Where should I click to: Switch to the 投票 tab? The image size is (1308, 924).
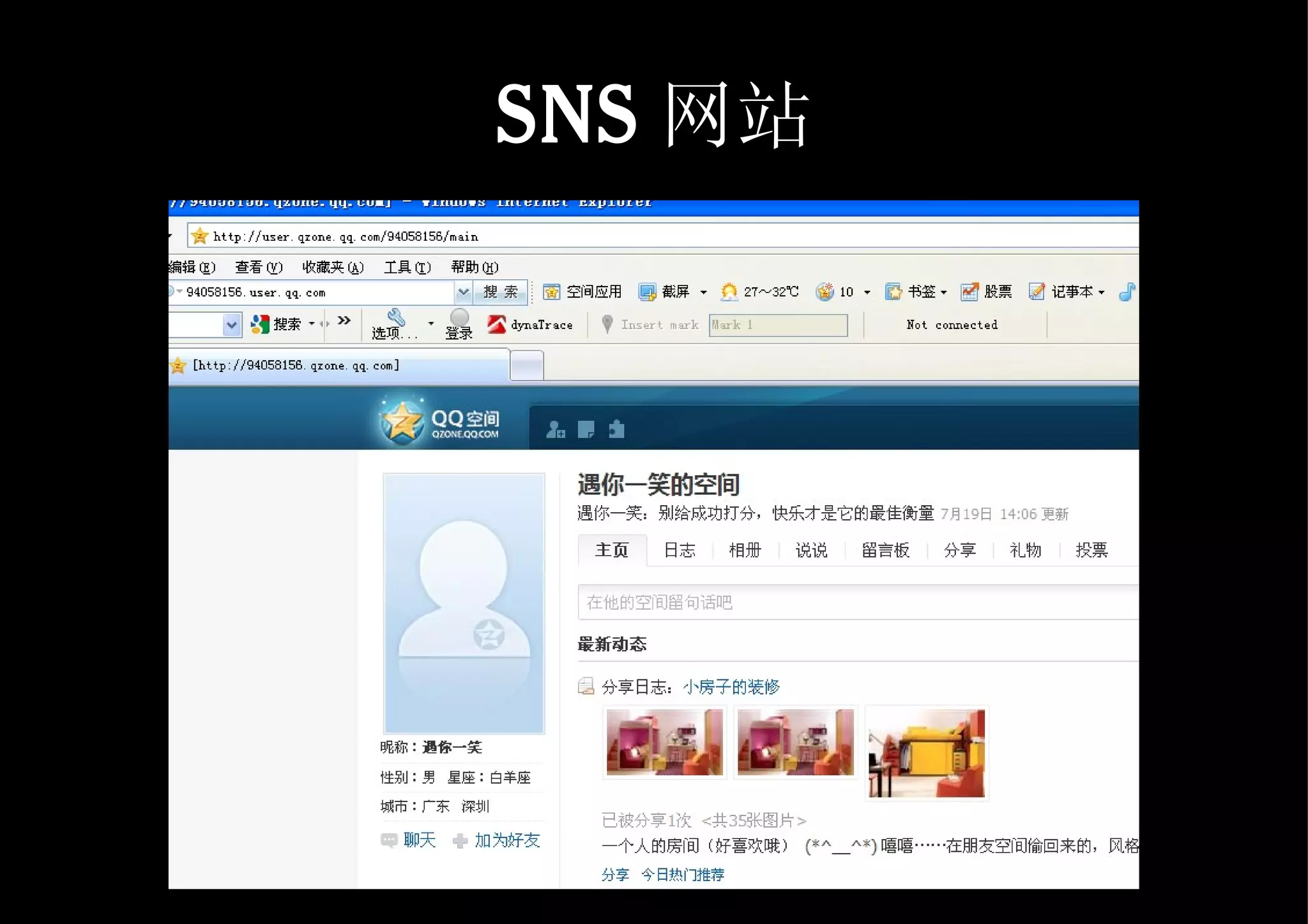click(x=1092, y=550)
